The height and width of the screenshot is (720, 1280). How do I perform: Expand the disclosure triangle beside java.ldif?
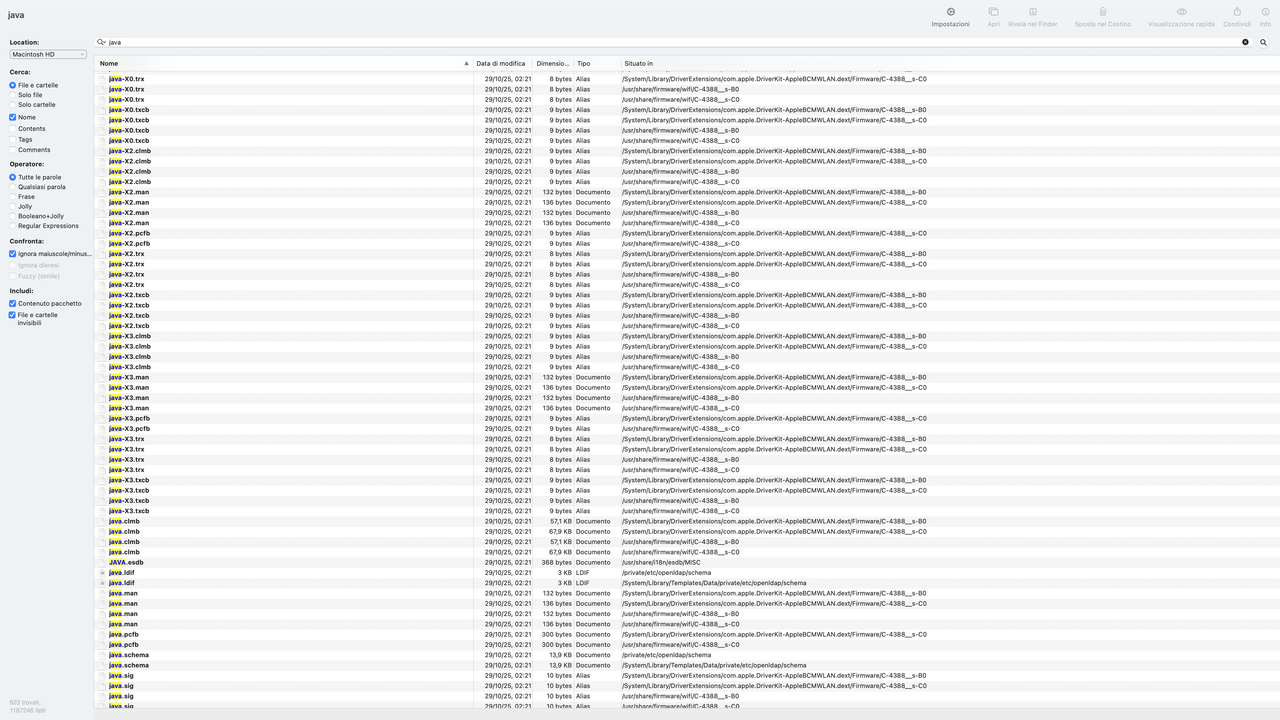click(102, 572)
